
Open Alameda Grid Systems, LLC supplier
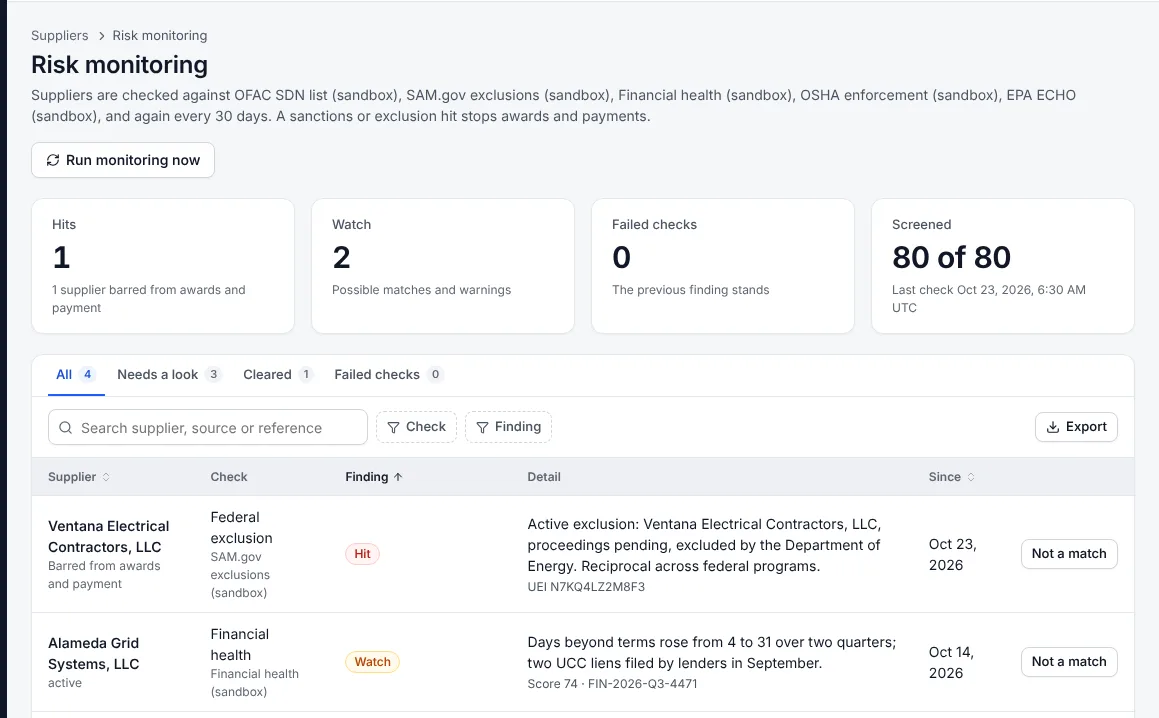[94, 654]
